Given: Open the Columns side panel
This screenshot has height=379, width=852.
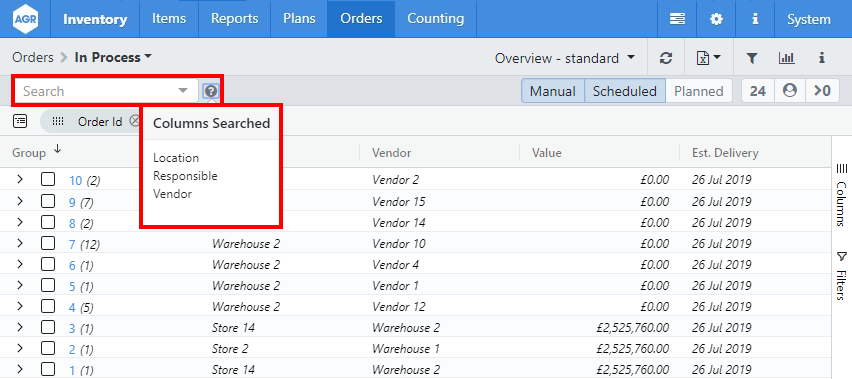Looking at the screenshot, I should click(x=841, y=195).
